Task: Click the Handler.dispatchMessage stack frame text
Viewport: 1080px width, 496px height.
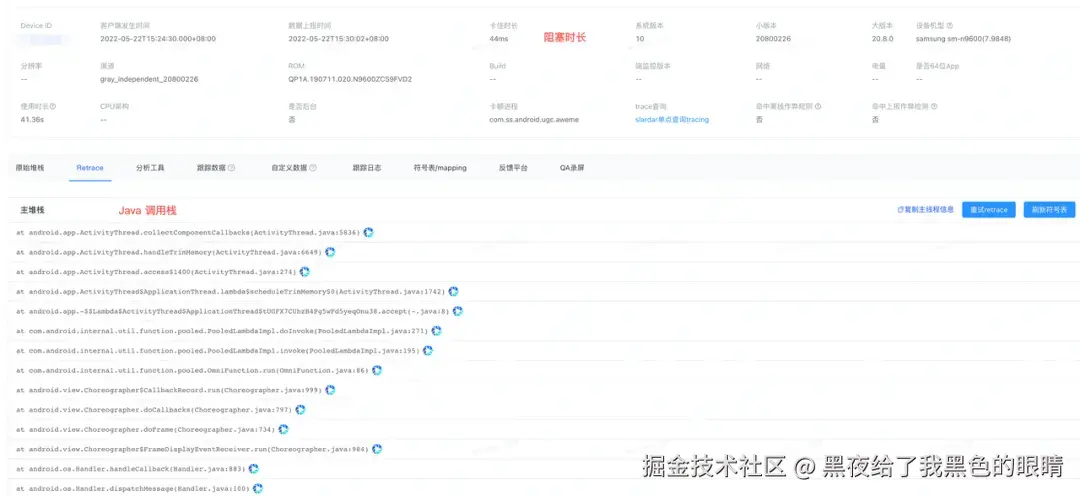Action: (x=132, y=488)
